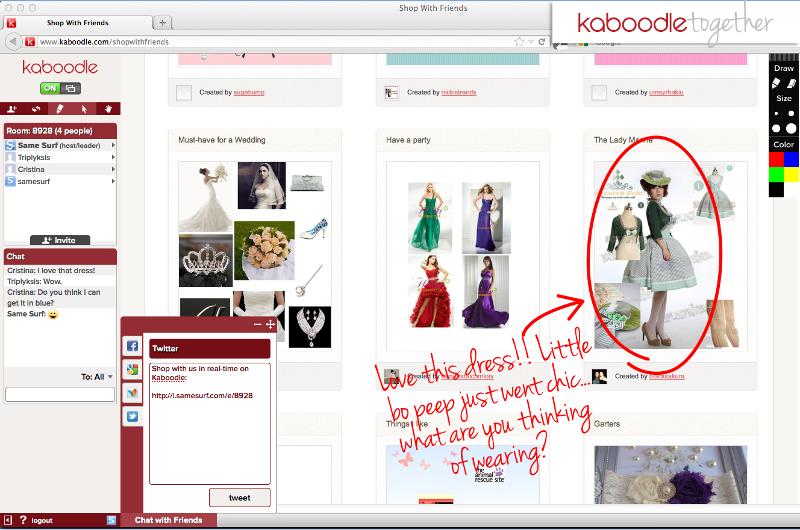This screenshot has height=530, width=800.
Task: Click chat message 'Cristina: I love that dress!'
Action: click(x=51, y=270)
